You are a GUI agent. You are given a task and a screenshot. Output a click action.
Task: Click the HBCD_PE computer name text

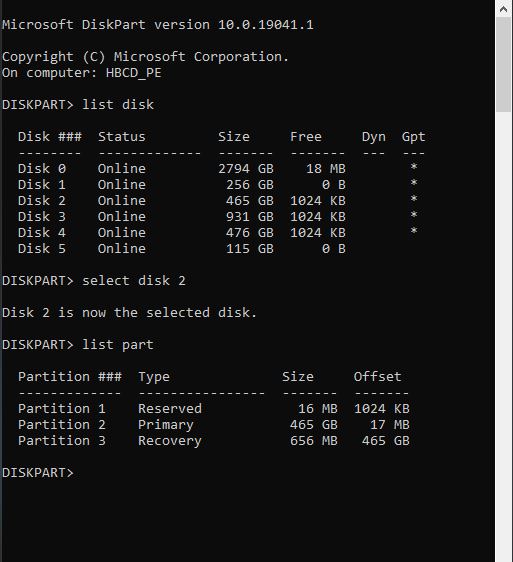(133, 73)
